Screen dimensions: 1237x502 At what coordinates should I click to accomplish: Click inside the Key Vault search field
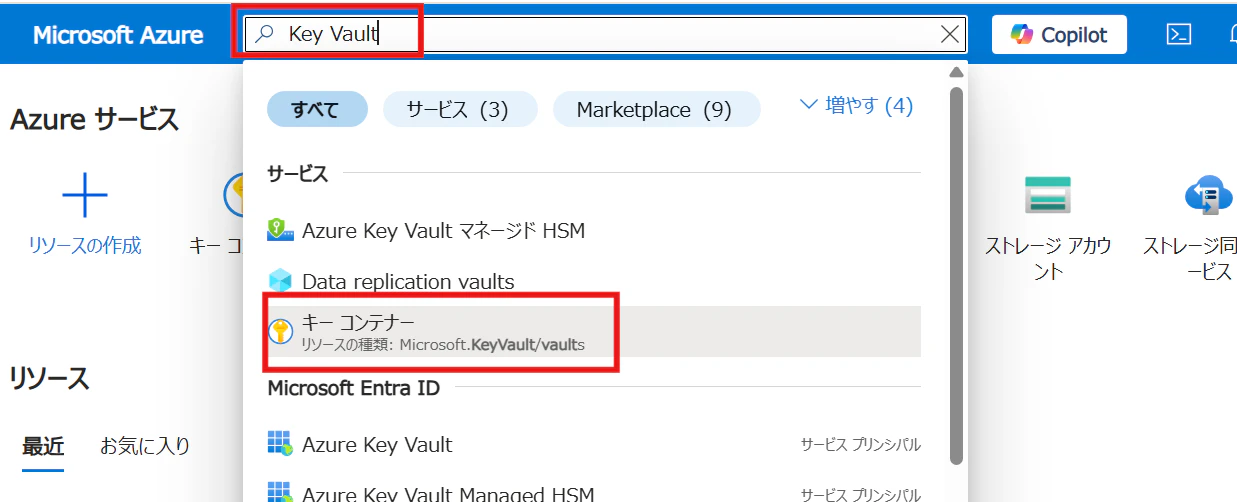(x=605, y=34)
